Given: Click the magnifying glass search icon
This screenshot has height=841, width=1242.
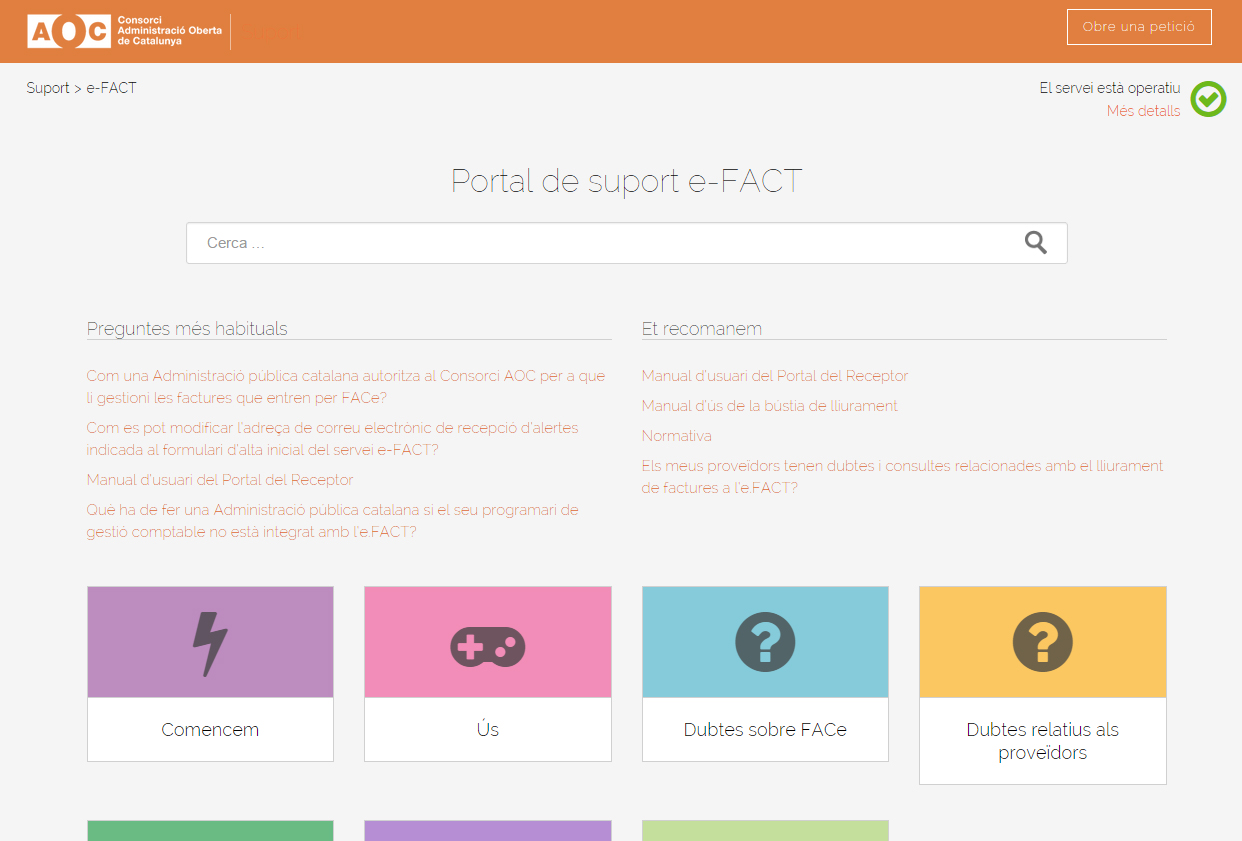Looking at the screenshot, I should [x=1035, y=243].
